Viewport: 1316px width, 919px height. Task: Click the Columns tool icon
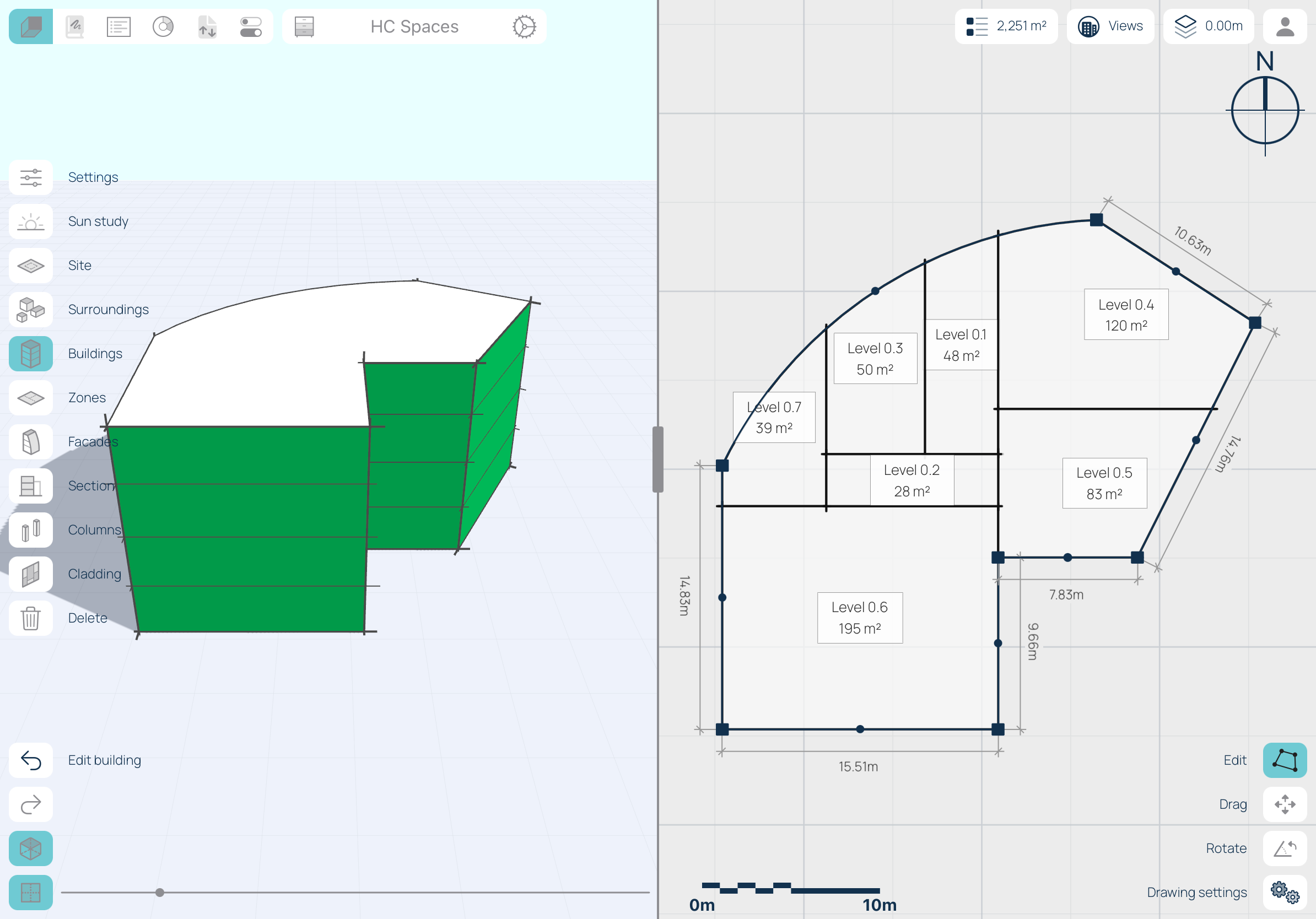[x=31, y=530]
